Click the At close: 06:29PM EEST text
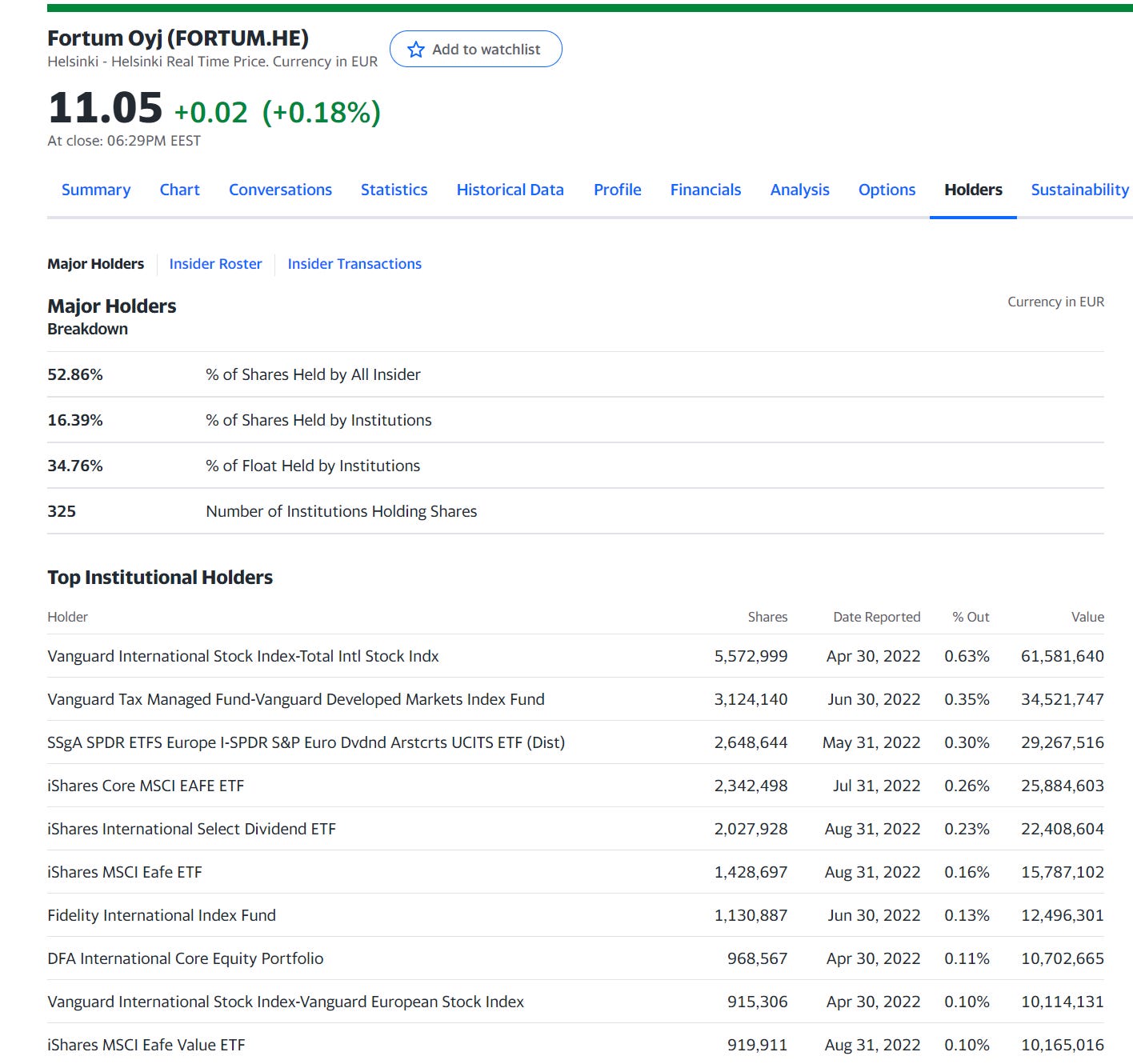Viewport: 1133px width, 1064px height. click(x=124, y=141)
